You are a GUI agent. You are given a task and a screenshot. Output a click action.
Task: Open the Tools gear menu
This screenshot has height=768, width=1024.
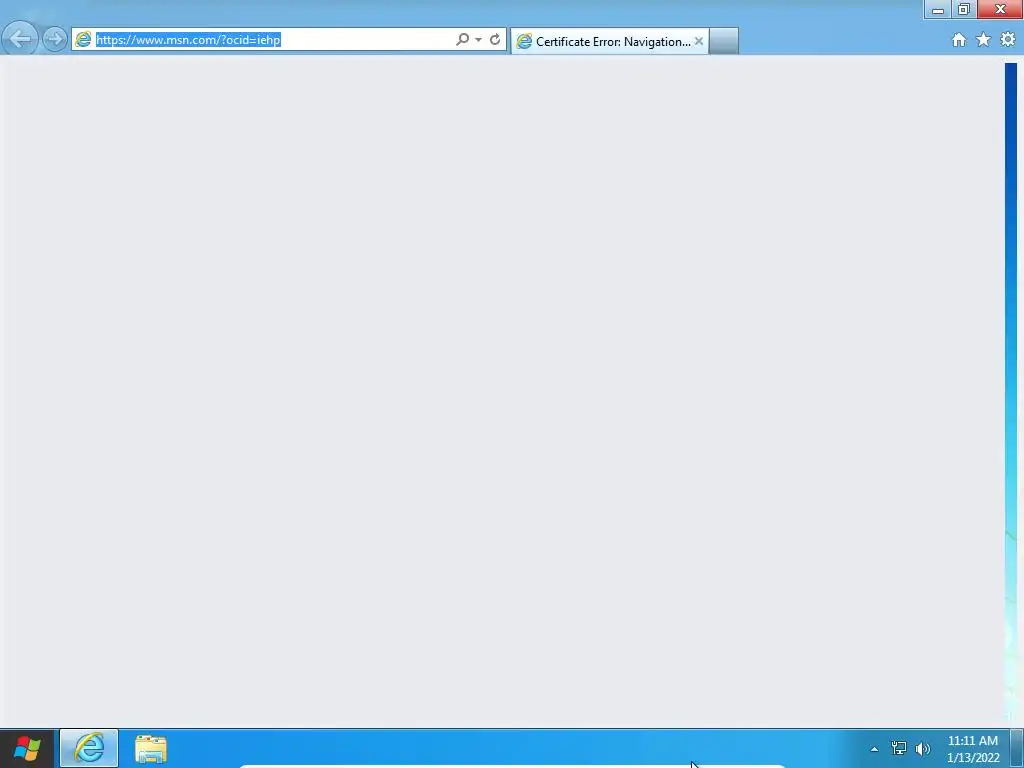pos(1008,40)
